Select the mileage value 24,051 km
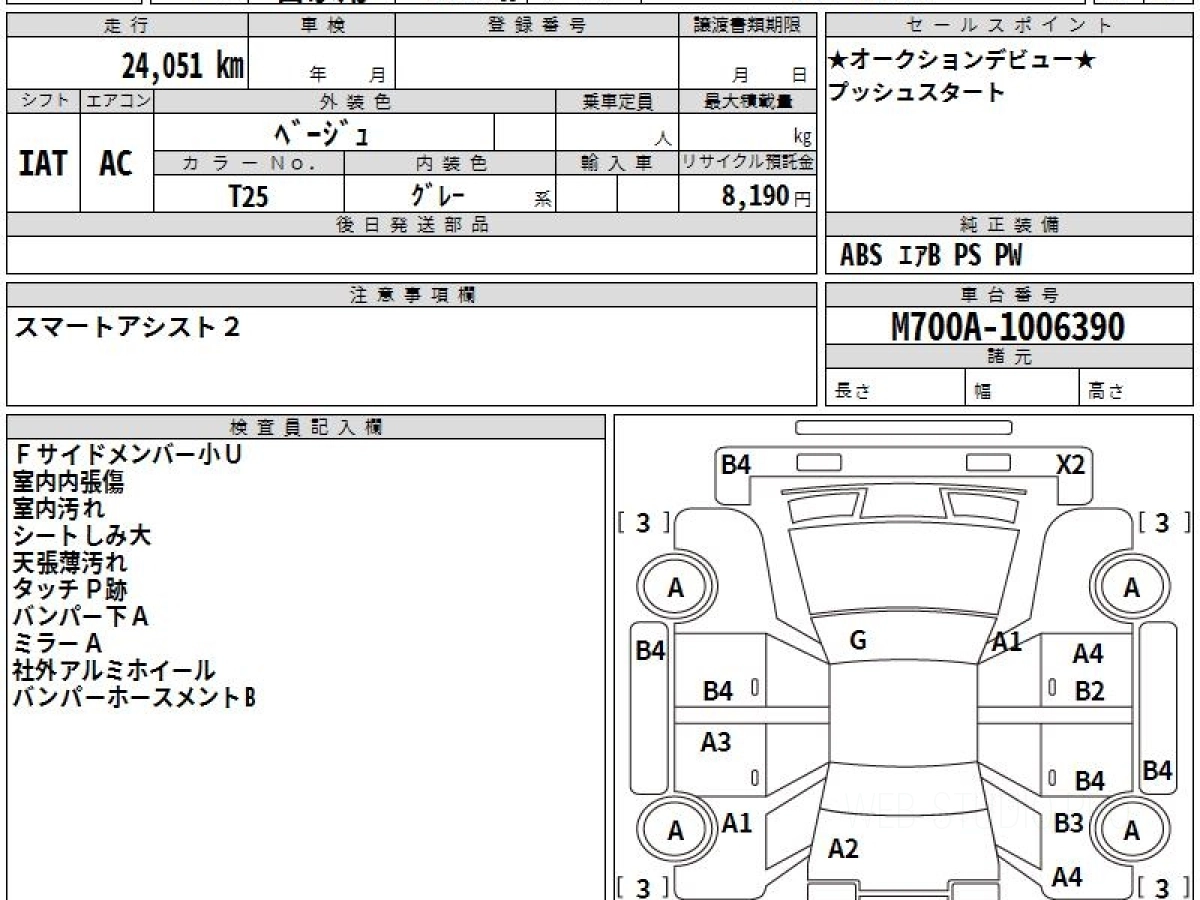The width and height of the screenshot is (1200, 900). (x=183, y=66)
